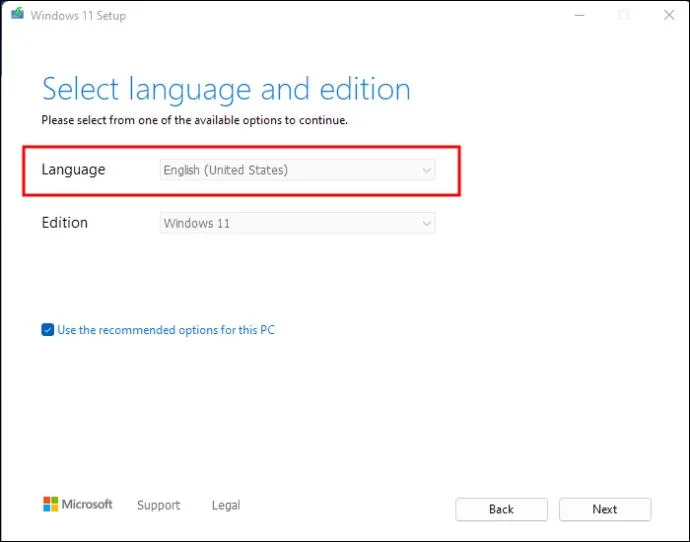Minimize the Windows 11 Setup window
Image resolution: width=690 pixels, height=542 pixels.
coord(580,15)
